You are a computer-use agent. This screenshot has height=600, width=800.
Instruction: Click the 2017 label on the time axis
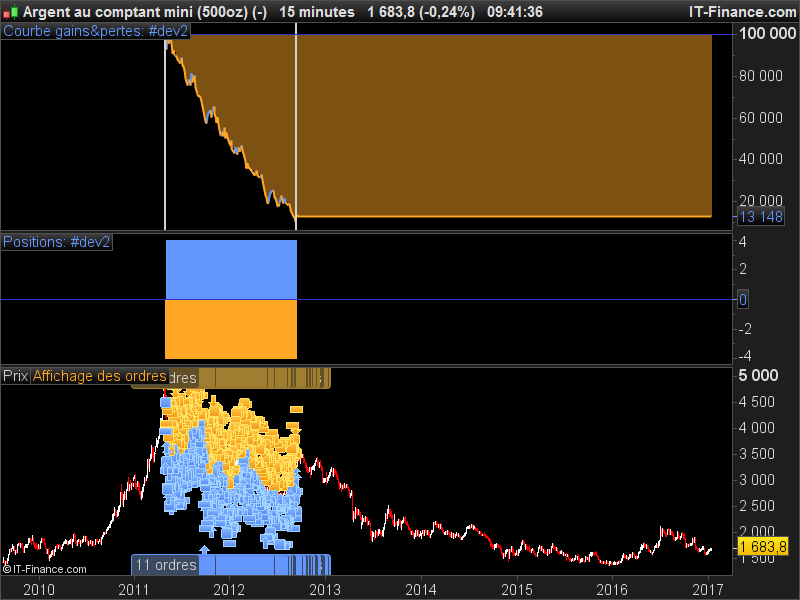[708, 590]
